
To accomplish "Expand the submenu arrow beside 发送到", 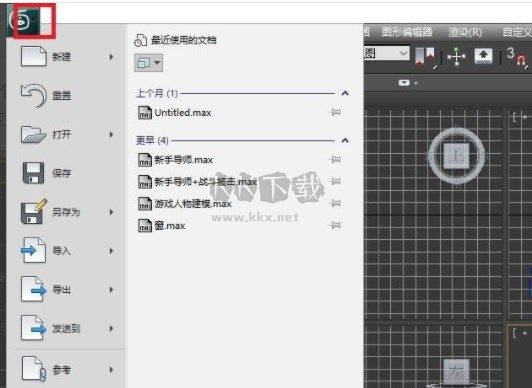I will (x=111, y=329).
